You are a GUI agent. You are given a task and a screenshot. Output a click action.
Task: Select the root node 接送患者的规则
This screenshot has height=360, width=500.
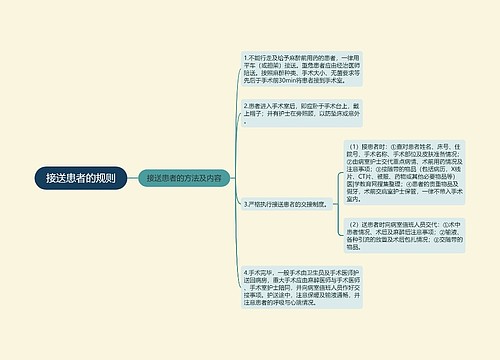(x=81, y=178)
